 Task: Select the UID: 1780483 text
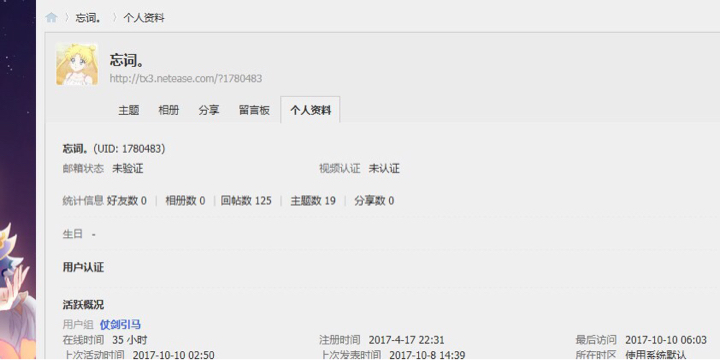pos(129,149)
